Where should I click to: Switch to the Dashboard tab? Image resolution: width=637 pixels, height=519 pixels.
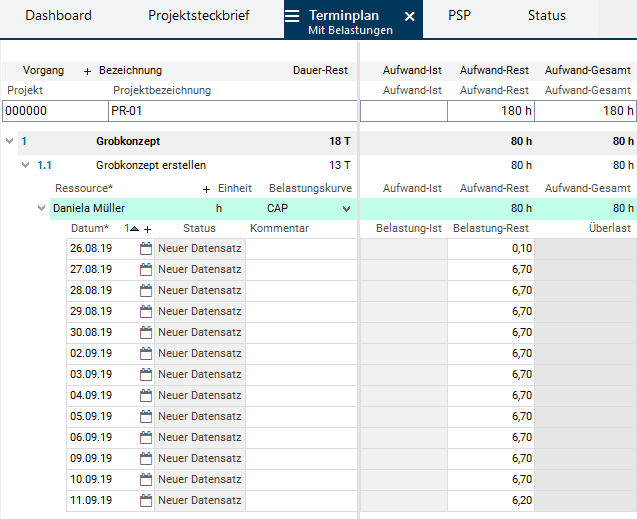click(x=58, y=15)
